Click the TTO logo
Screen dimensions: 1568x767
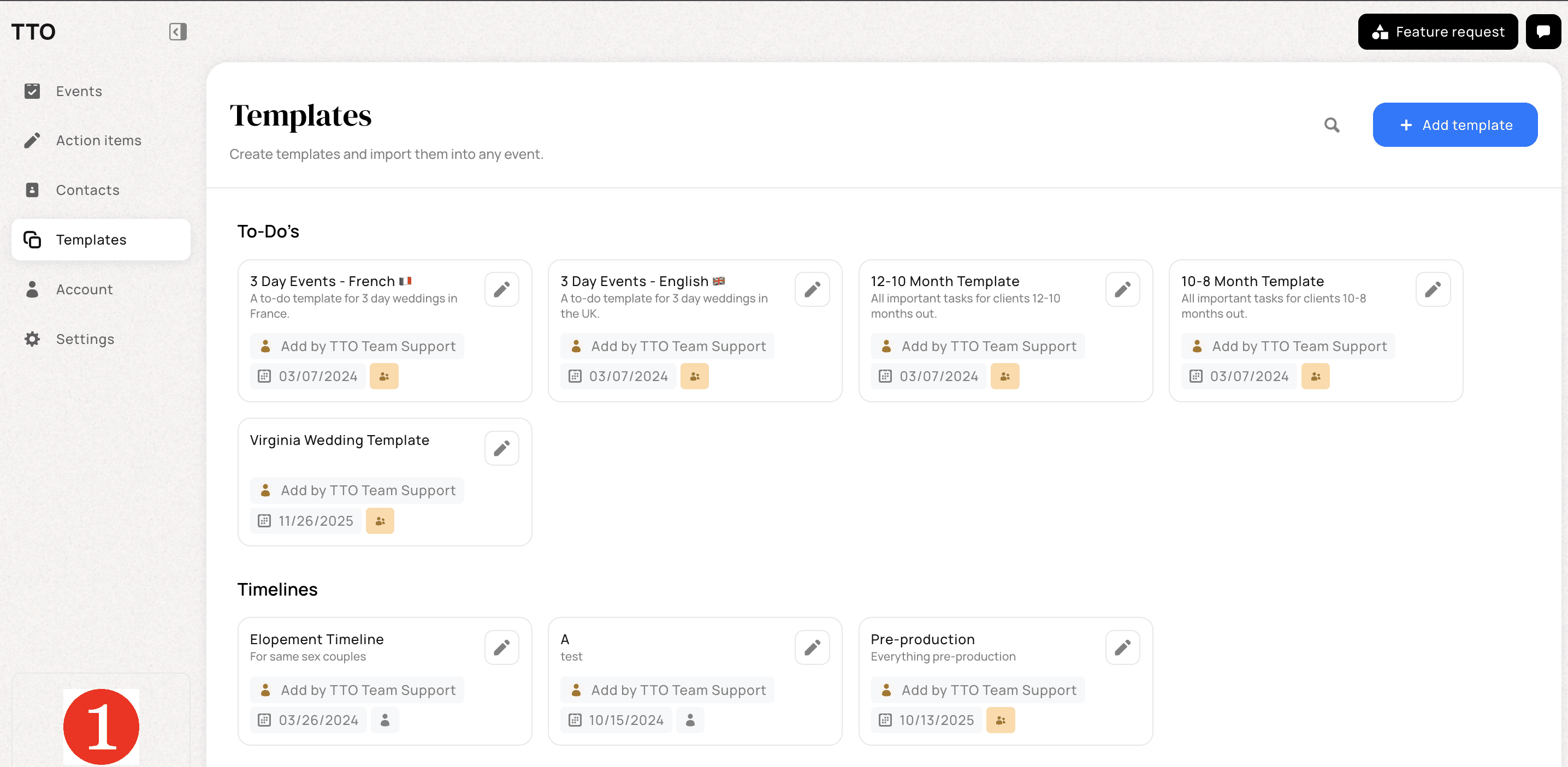33,32
